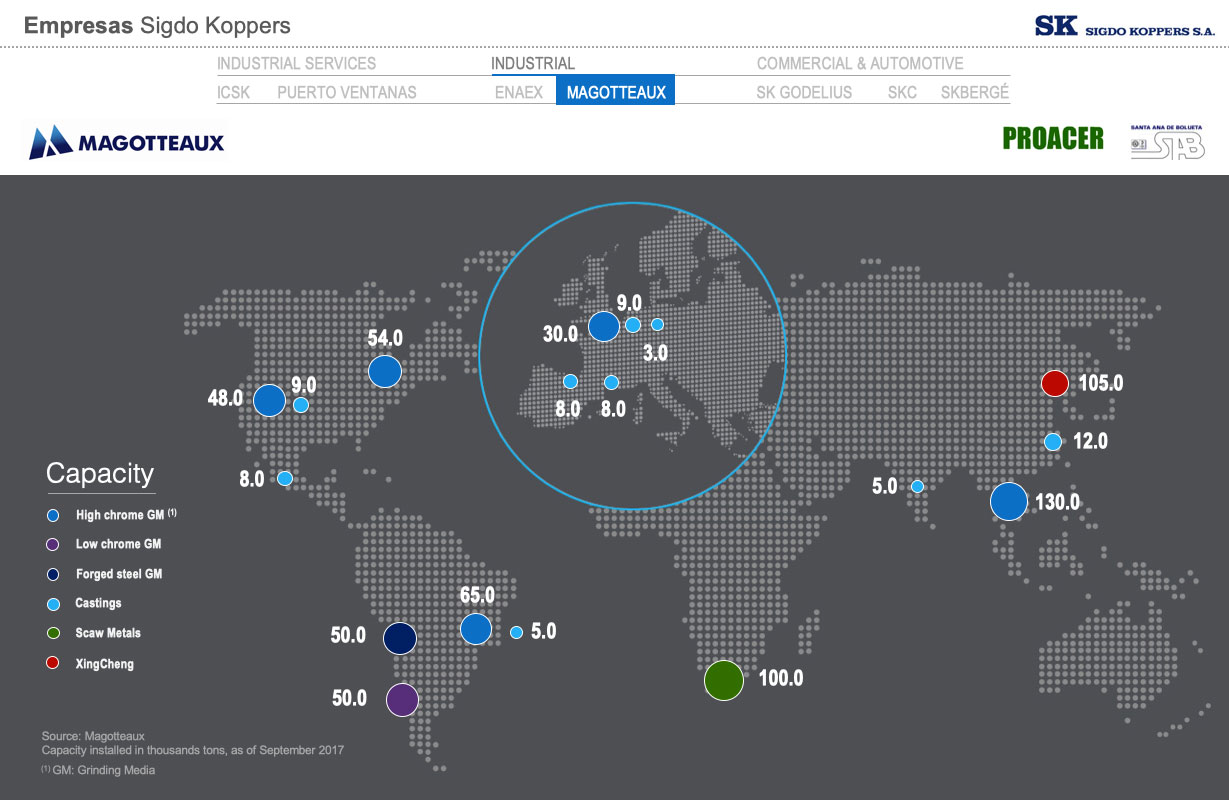Click the castings dot in Spain
1229x800 pixels.
click(x=570, y=381)
